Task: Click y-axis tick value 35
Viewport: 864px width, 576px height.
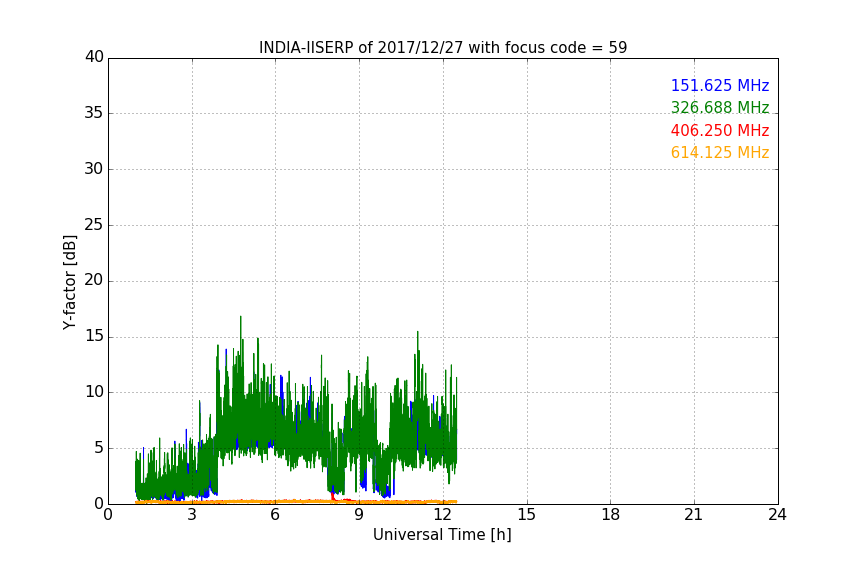Action: tap(94, 113)
